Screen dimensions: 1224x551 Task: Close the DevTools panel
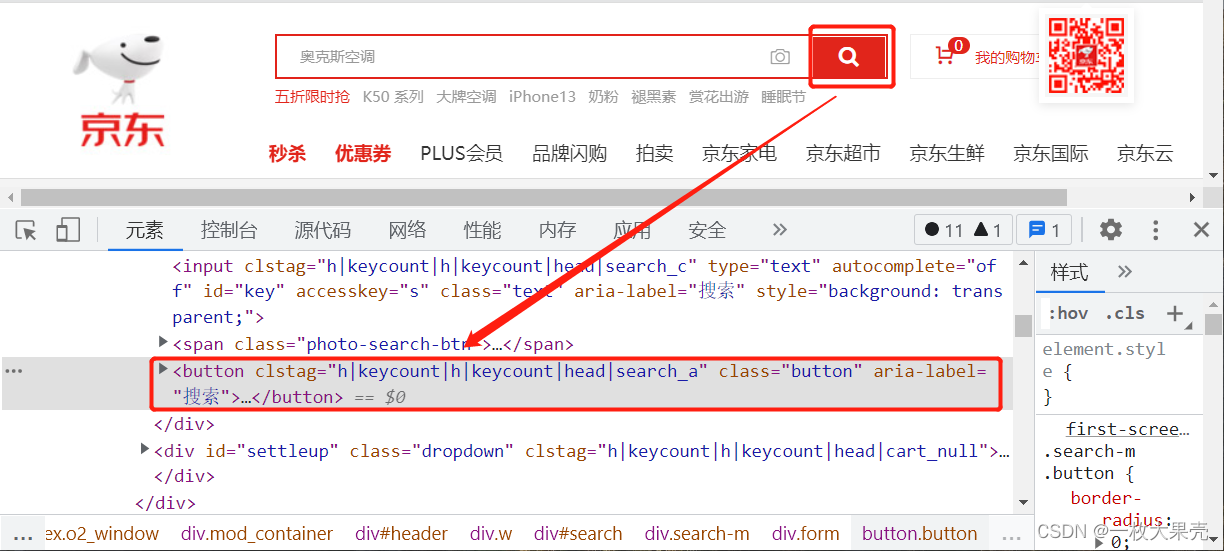pyautogui.click(x=1201, y=230)
